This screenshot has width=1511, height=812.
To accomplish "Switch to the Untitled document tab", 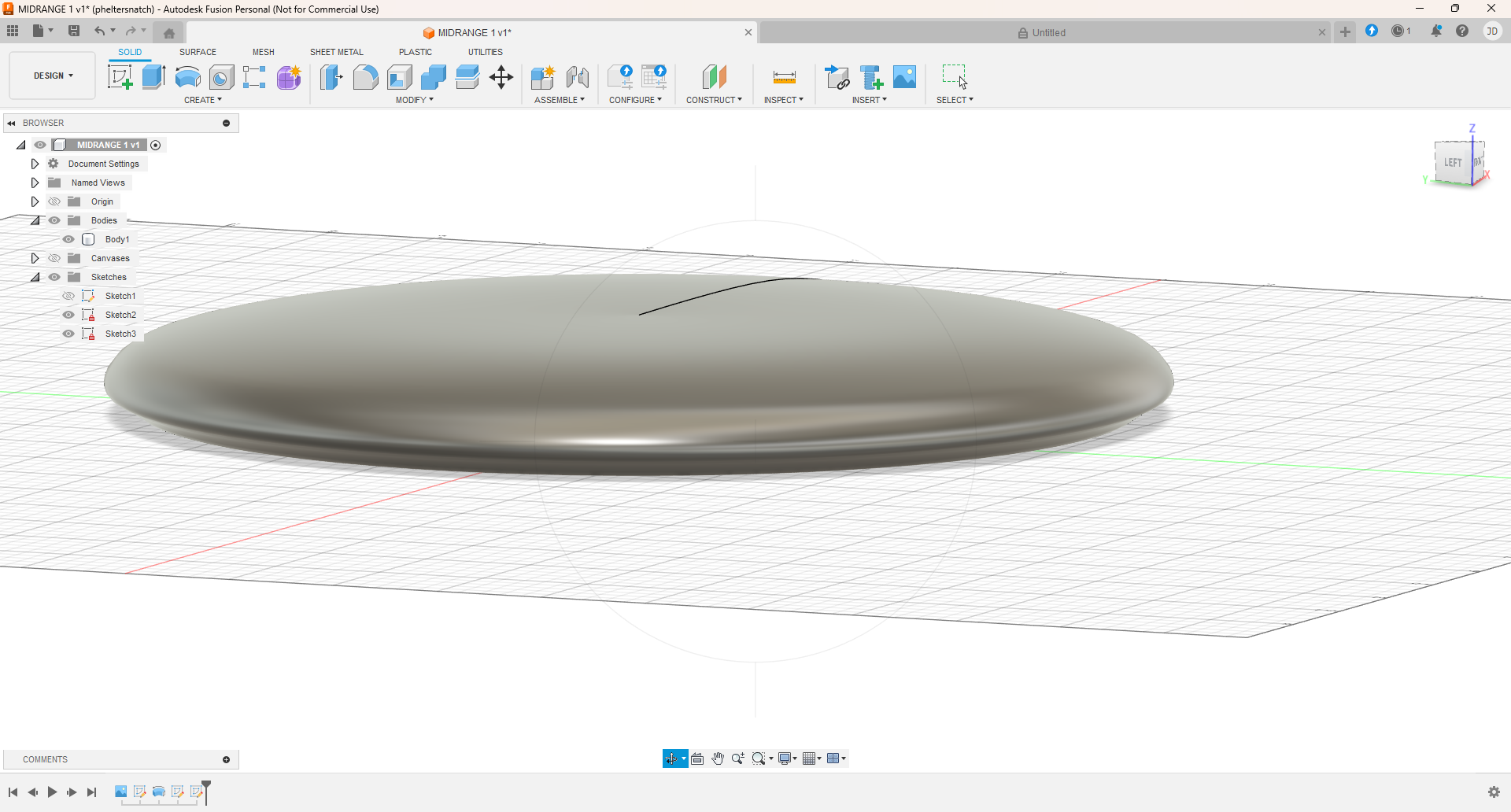I will (x=1041, y=32).
